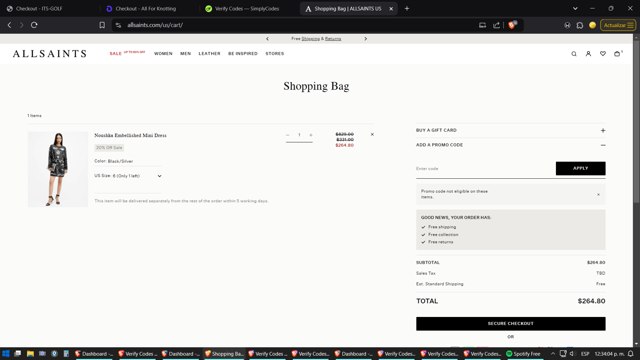The width and height of the screenshot is (640, 360).
Task: Bookmark this page
Action: [x=102, y=25]
